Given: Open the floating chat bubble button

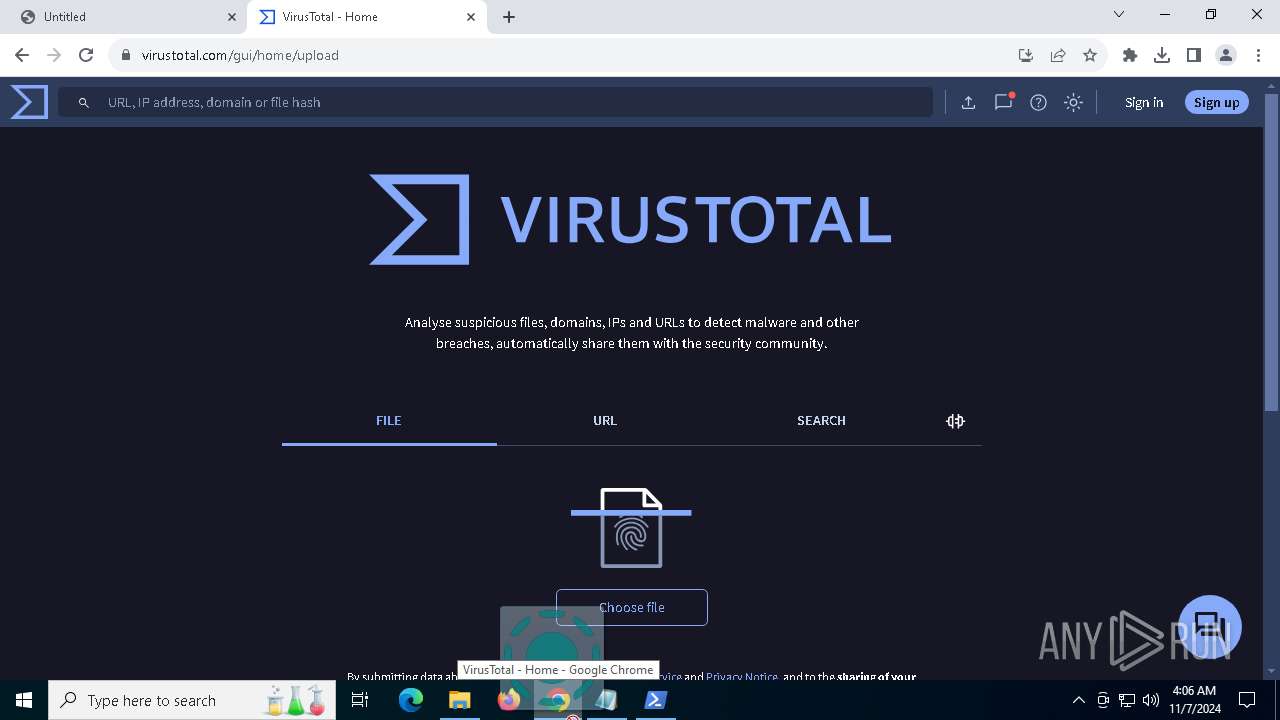Looking at the screenshot, I should (1209, 626).
